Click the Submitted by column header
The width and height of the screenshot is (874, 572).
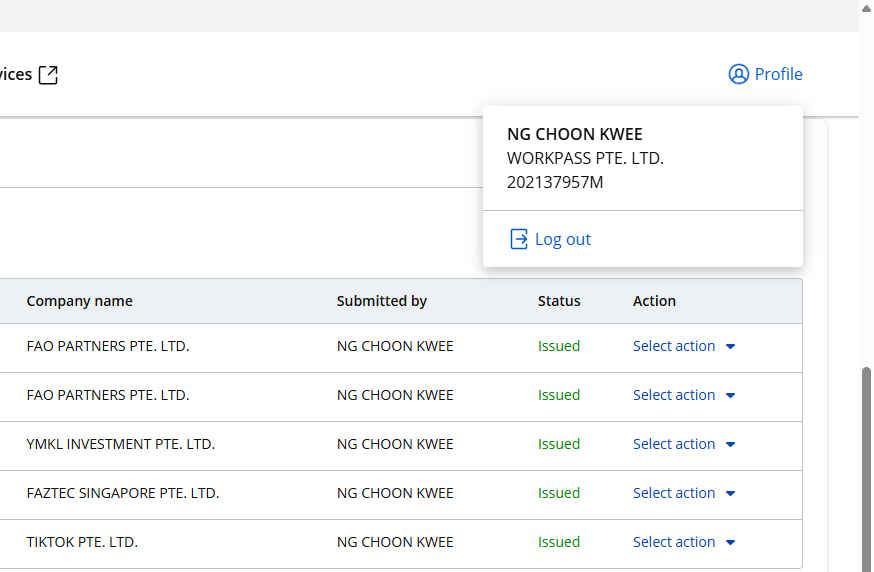[x=381, y=301]
